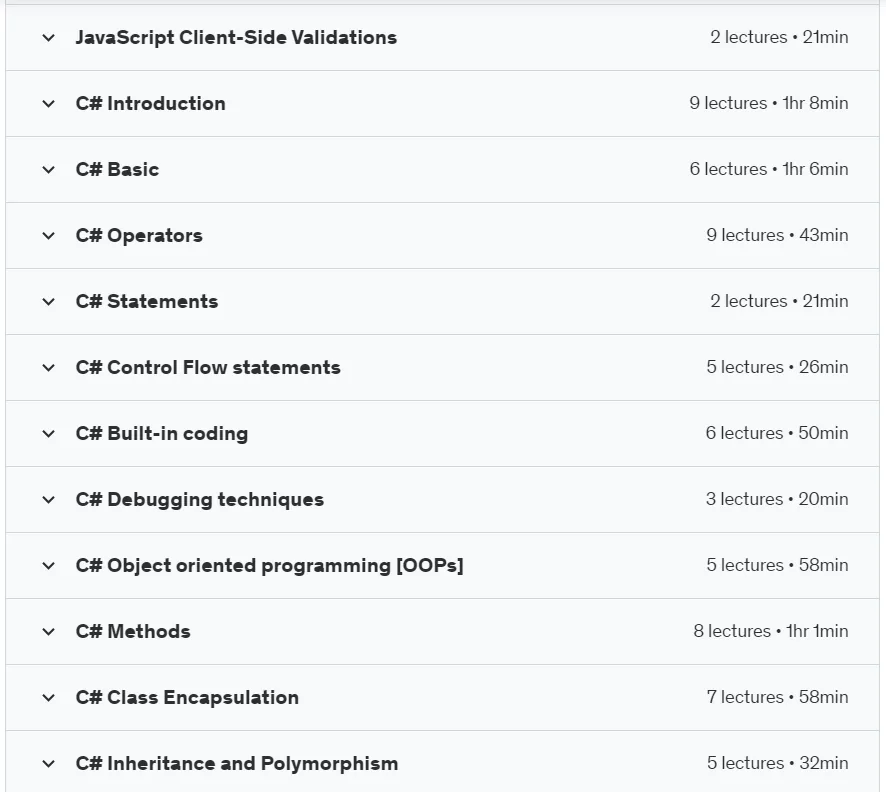Click chevron next to C# Built-in coding
886x792 pixels.
pos(49,434)
